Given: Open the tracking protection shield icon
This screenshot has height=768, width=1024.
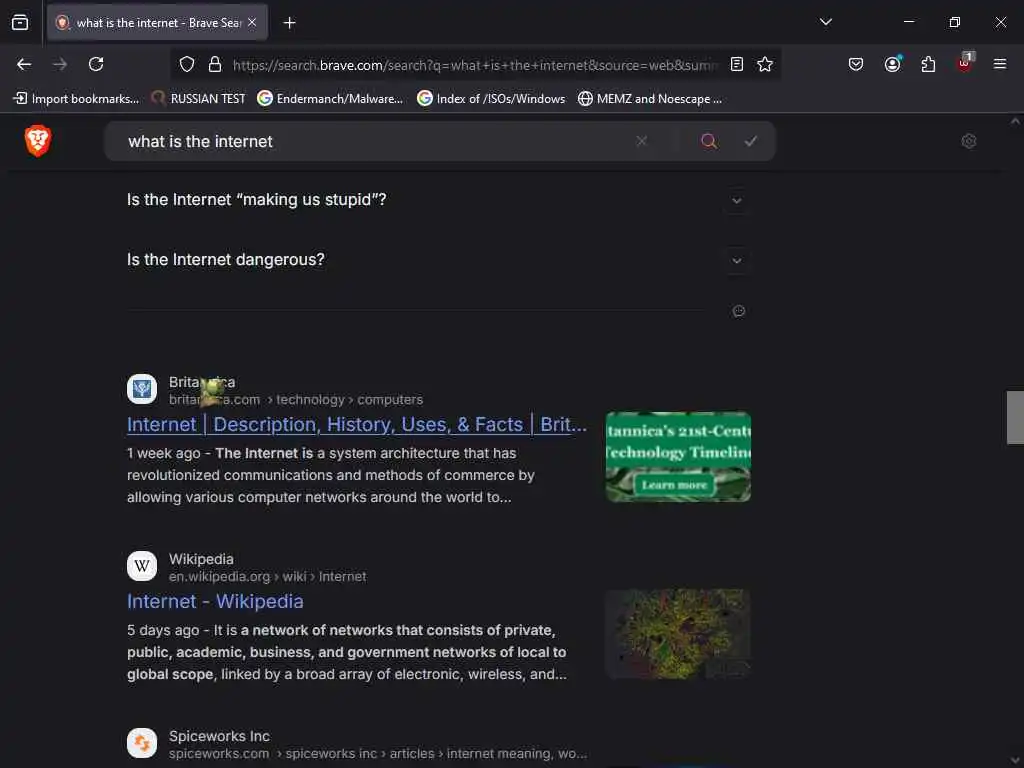Looking at the screenshot, I should [187, 64].
